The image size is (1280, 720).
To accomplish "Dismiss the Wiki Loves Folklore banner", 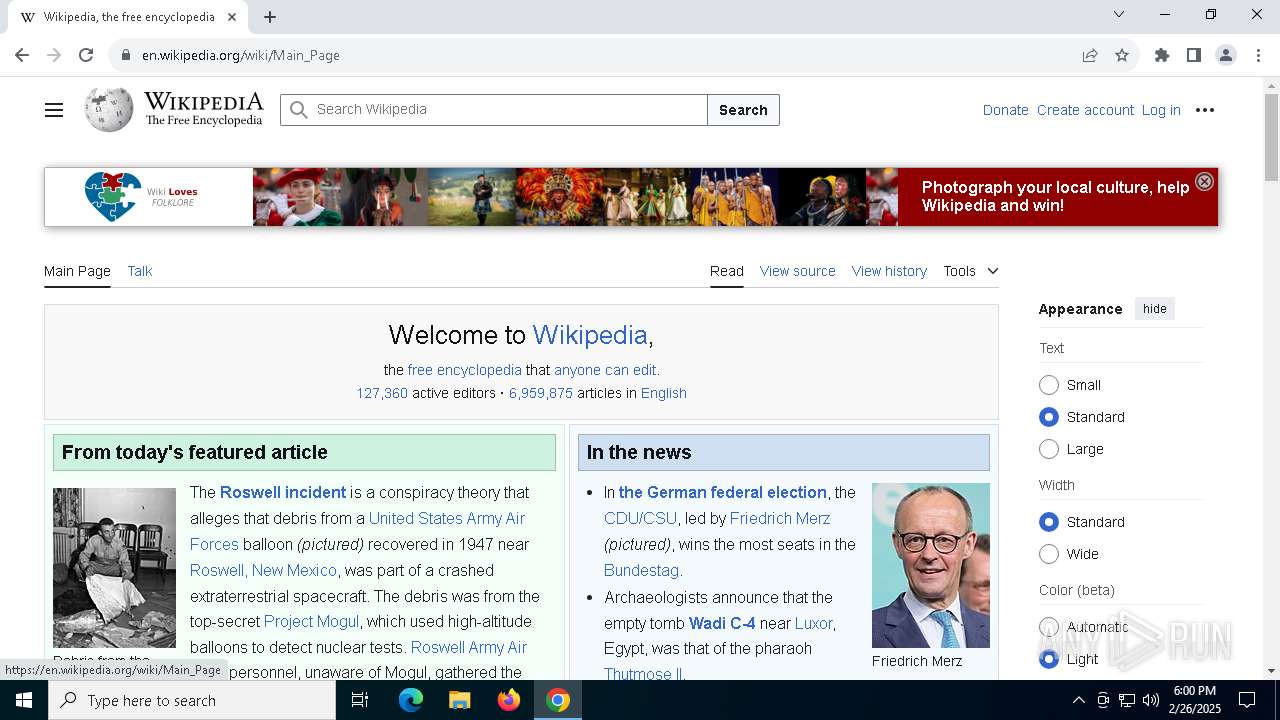I will coord(1204,181).
